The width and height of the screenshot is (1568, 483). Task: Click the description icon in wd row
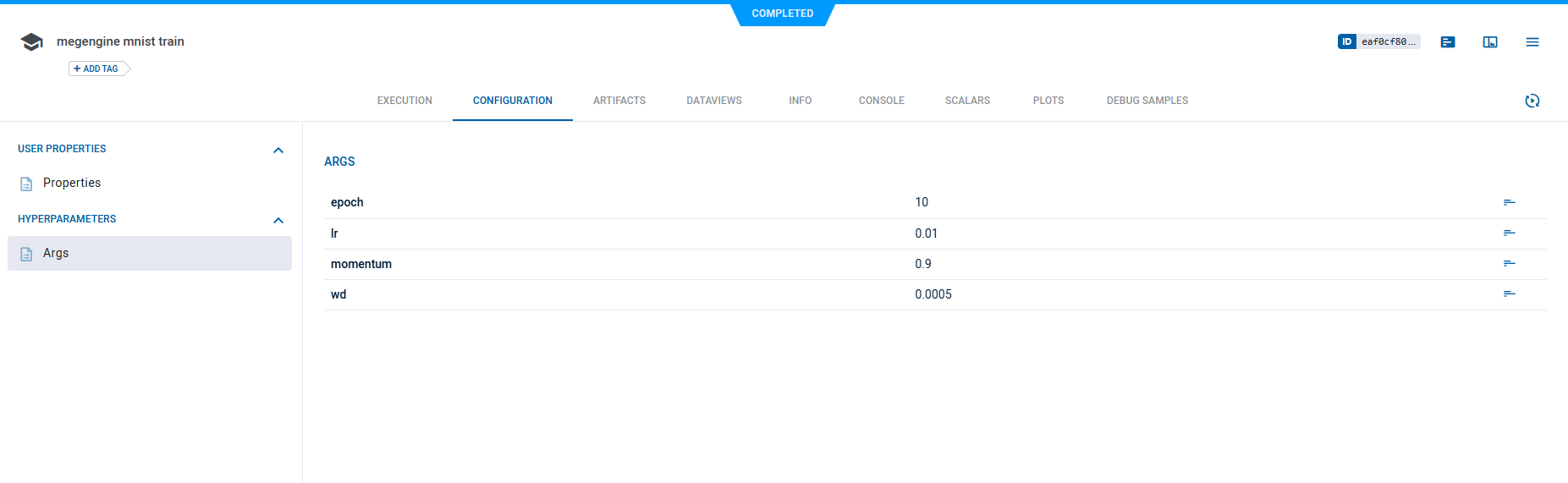(x=1509, y=294)
